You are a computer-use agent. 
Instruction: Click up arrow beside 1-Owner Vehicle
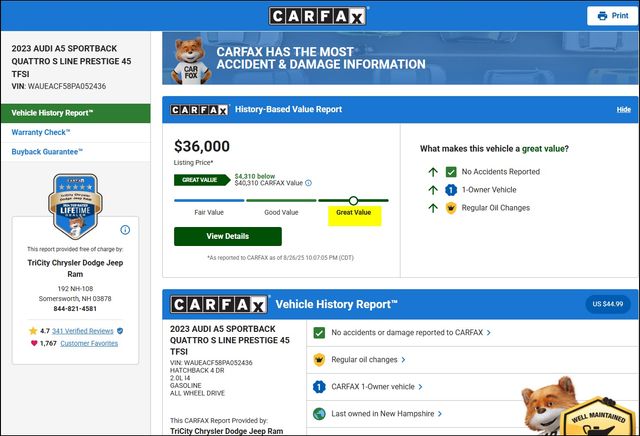click(x=433, y=190)
